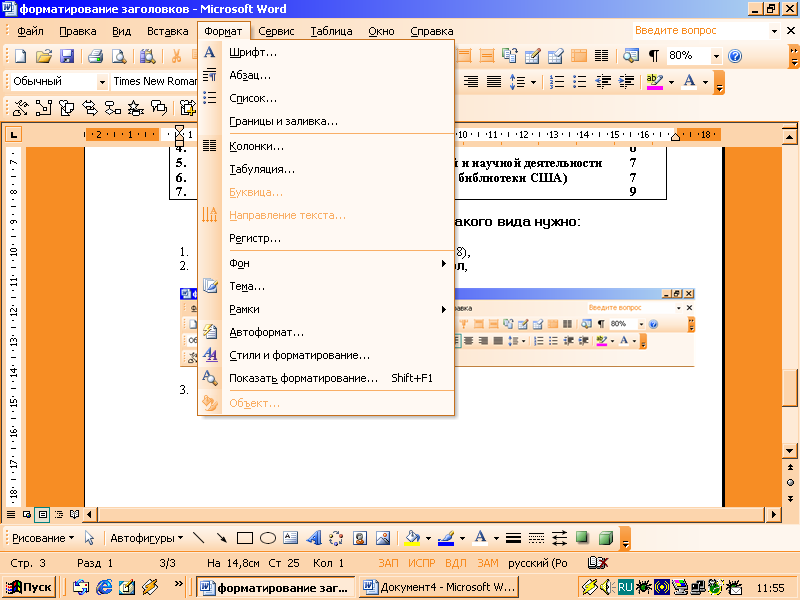
Task: Open the Таблица menu
Action: [331, 31]
